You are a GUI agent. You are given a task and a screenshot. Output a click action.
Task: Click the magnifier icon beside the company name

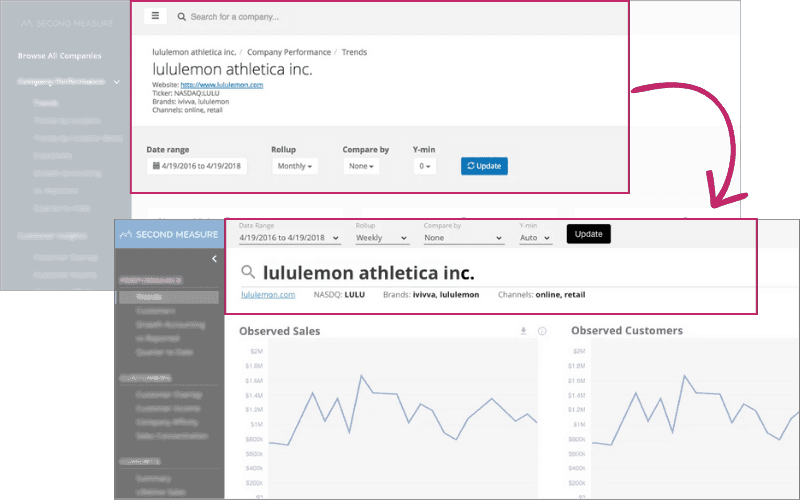coord(248,272)
